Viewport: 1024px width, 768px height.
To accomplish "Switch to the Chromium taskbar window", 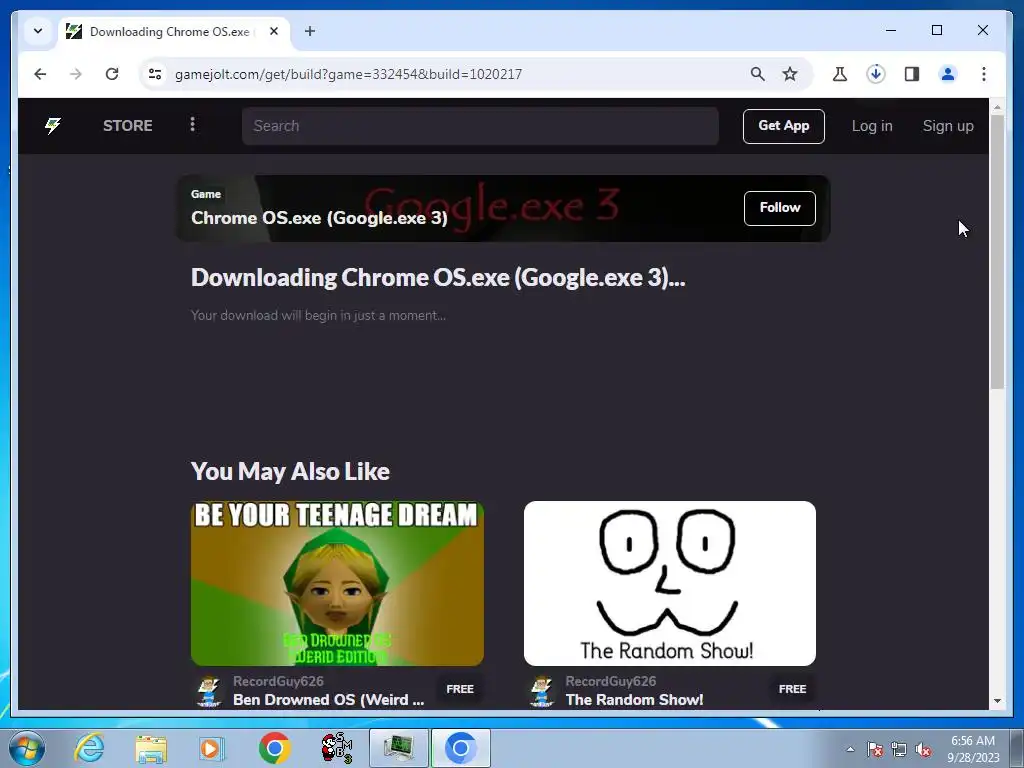I will pos(460,748).
